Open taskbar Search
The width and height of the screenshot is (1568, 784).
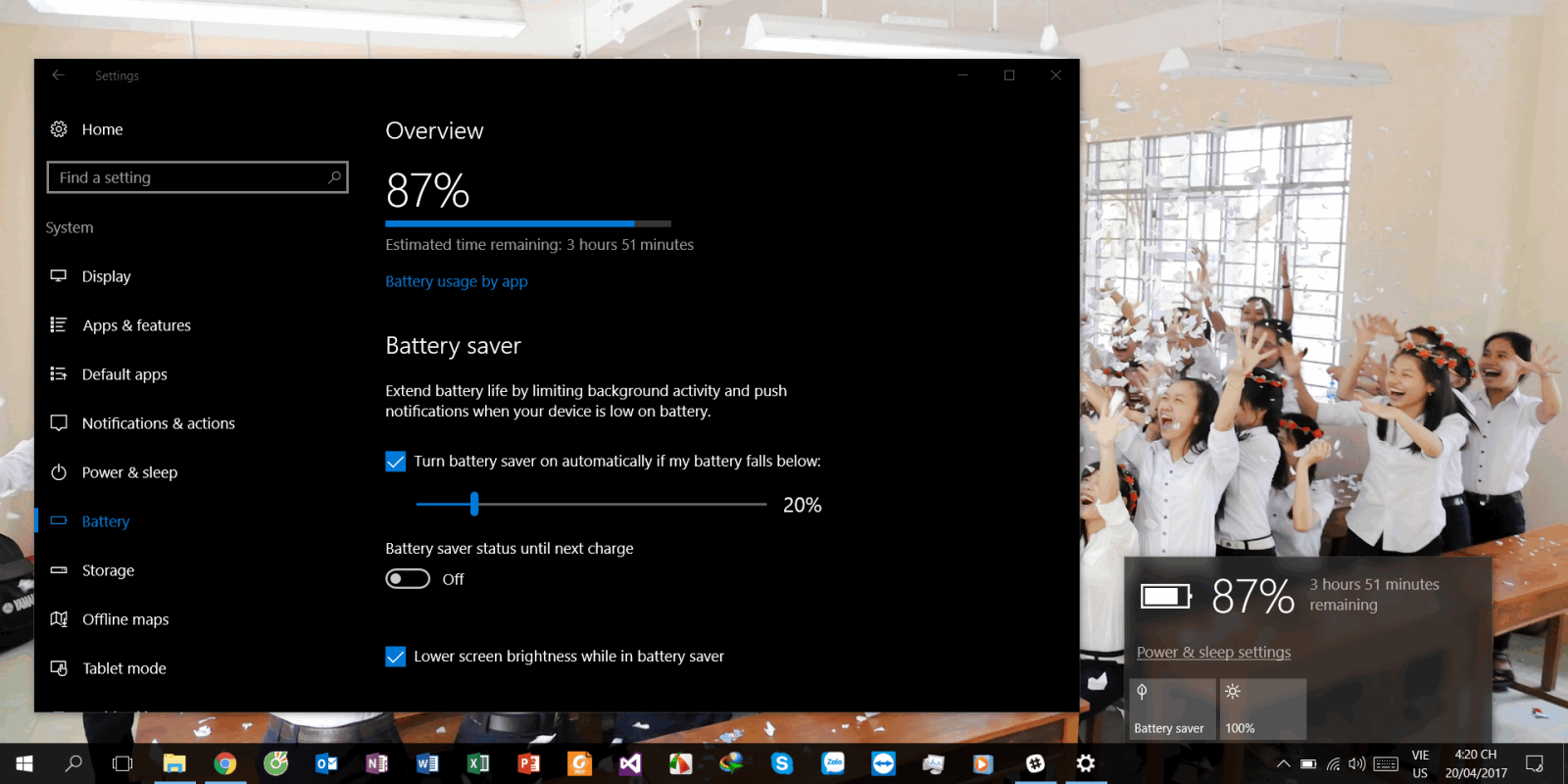pos(73,763)
